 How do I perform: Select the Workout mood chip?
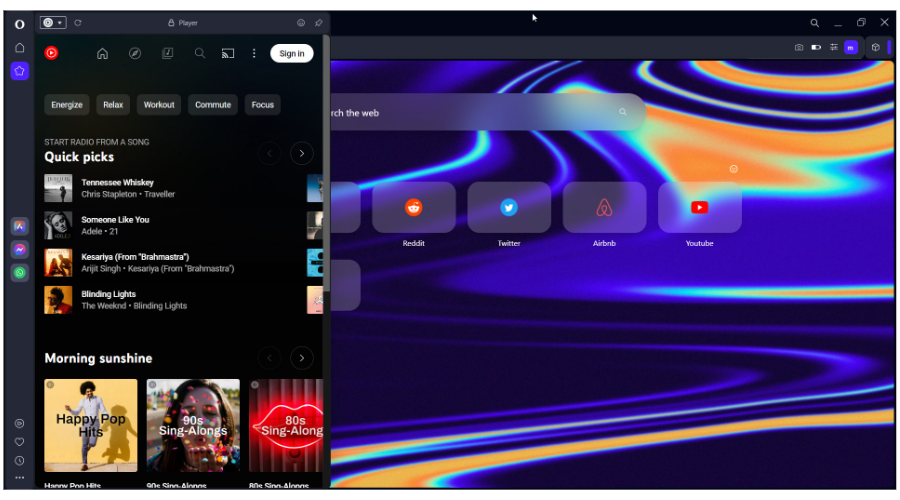coord(159,105)
